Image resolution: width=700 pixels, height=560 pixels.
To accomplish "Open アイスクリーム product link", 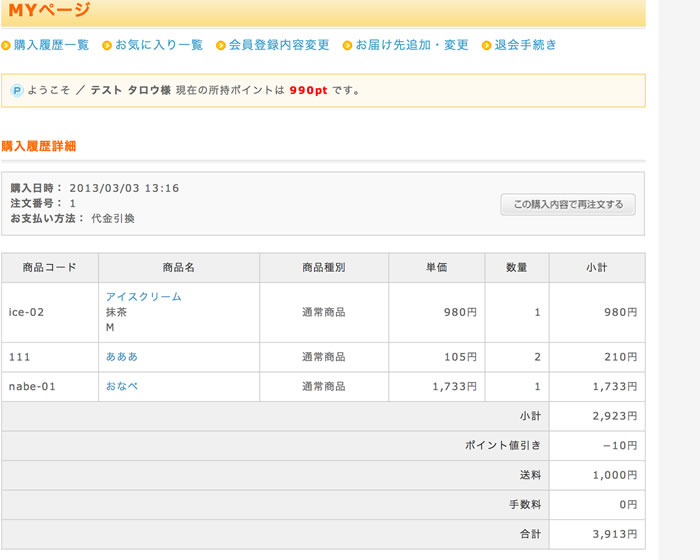I will point(144,297).
